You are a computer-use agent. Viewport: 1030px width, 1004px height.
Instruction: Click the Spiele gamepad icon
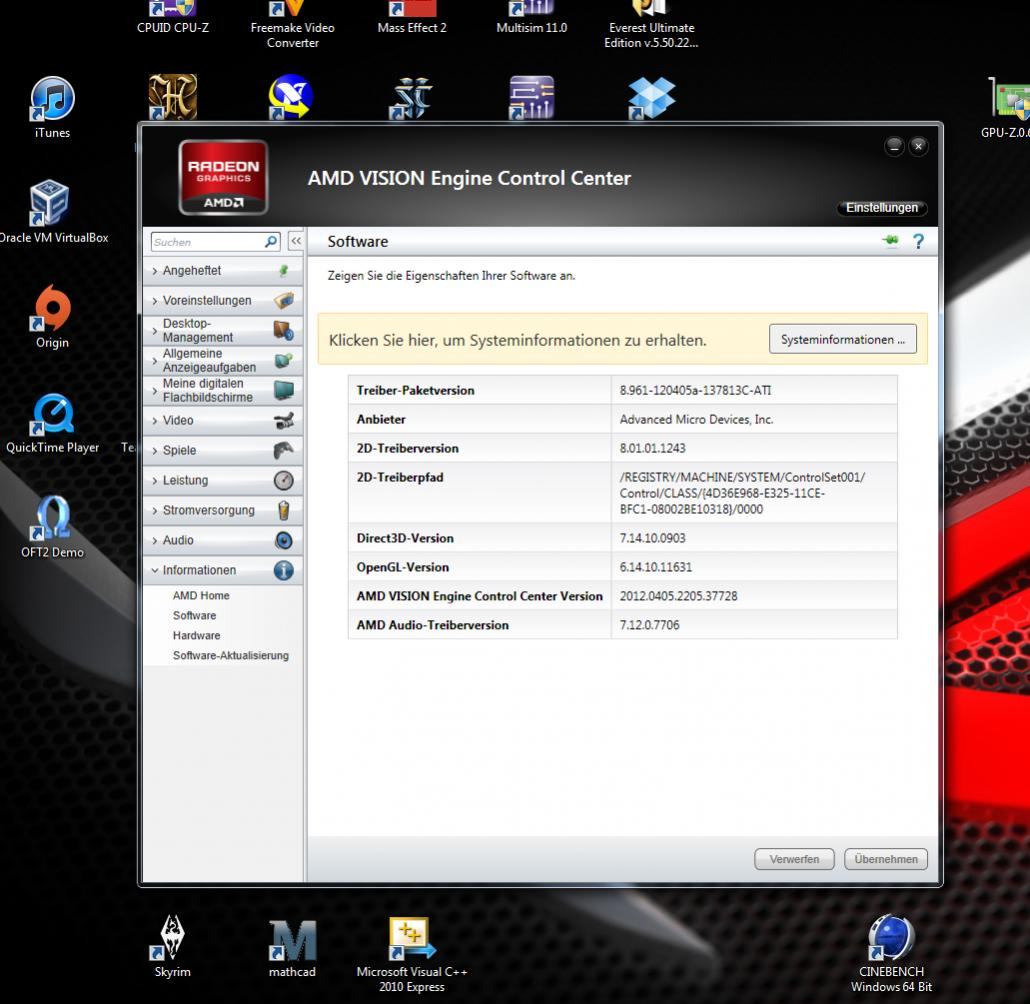pos(283,450)
